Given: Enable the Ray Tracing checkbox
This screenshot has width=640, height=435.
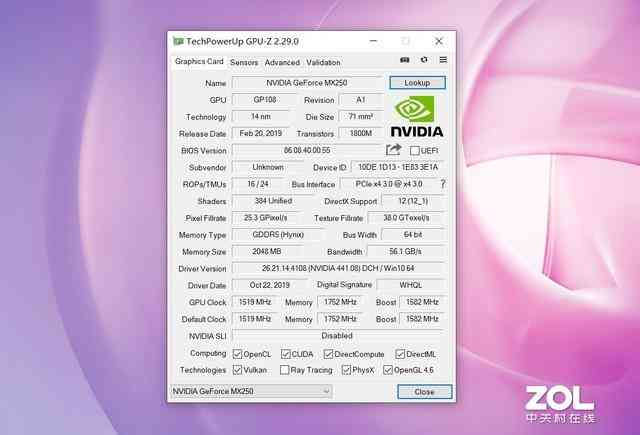Looking at the screenshot, I should click(284, 370).
